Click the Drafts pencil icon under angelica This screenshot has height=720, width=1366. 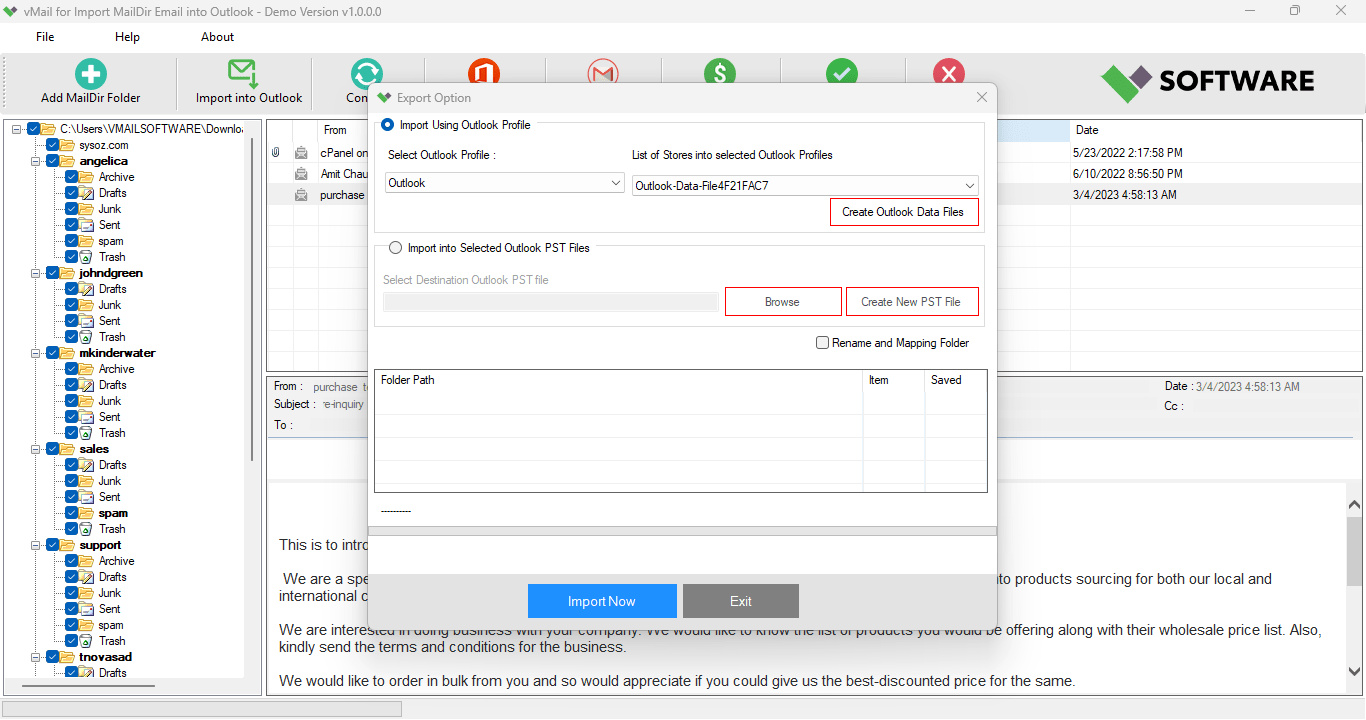click(87, 193)
